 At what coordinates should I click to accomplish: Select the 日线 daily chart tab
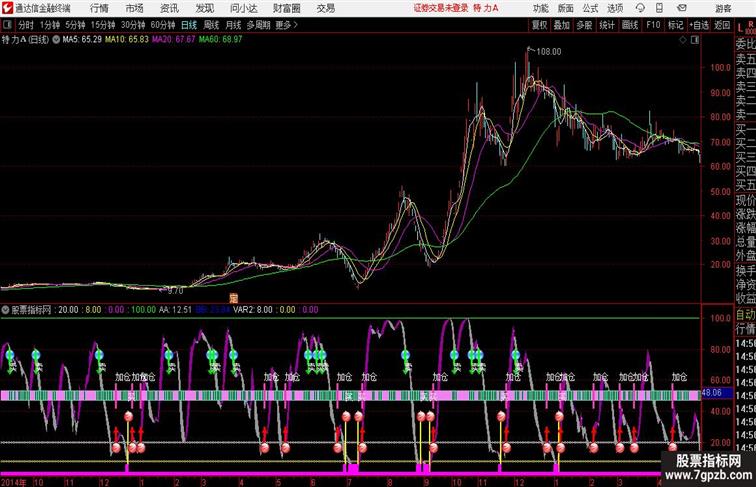pos(189,25)
